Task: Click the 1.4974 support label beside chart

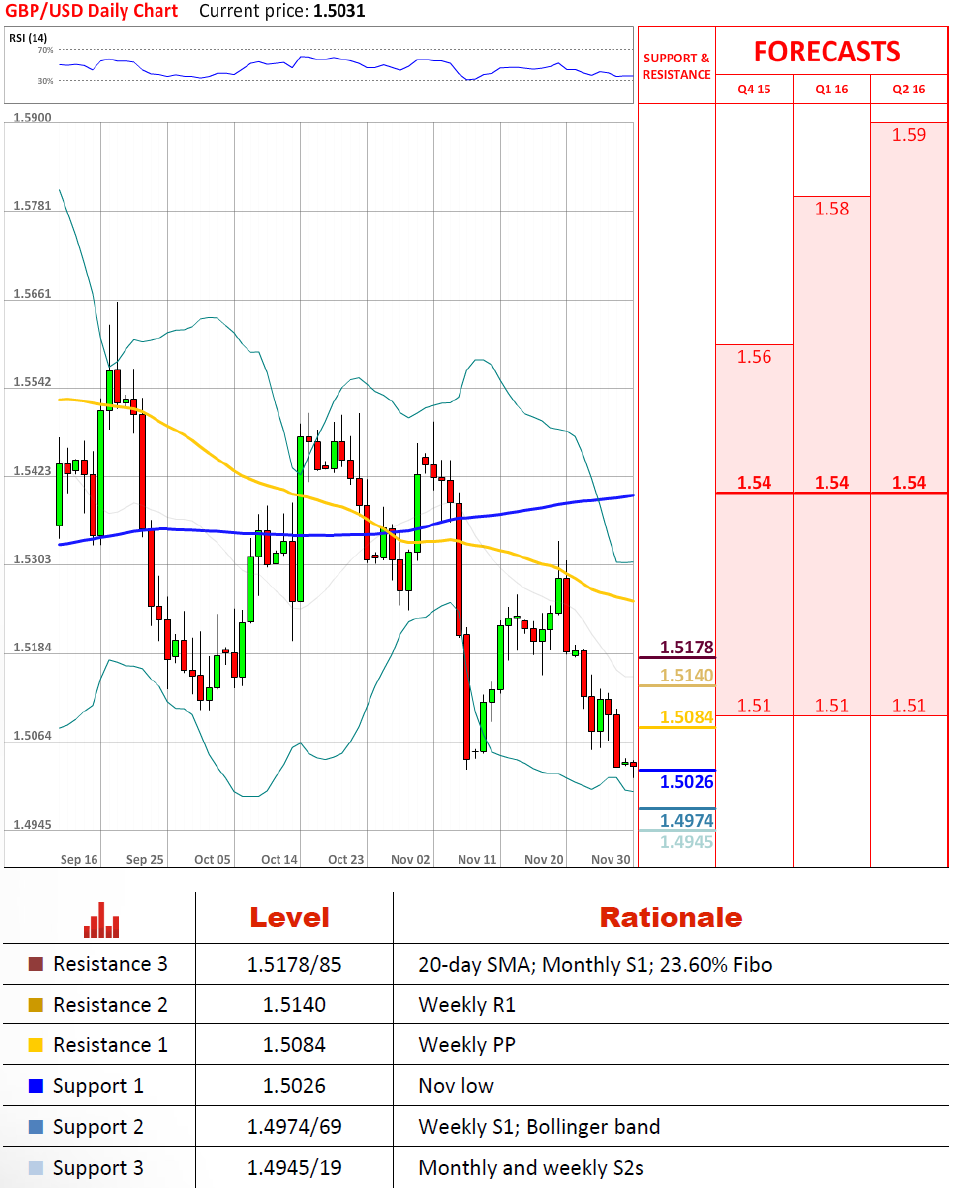Action: 687,821
